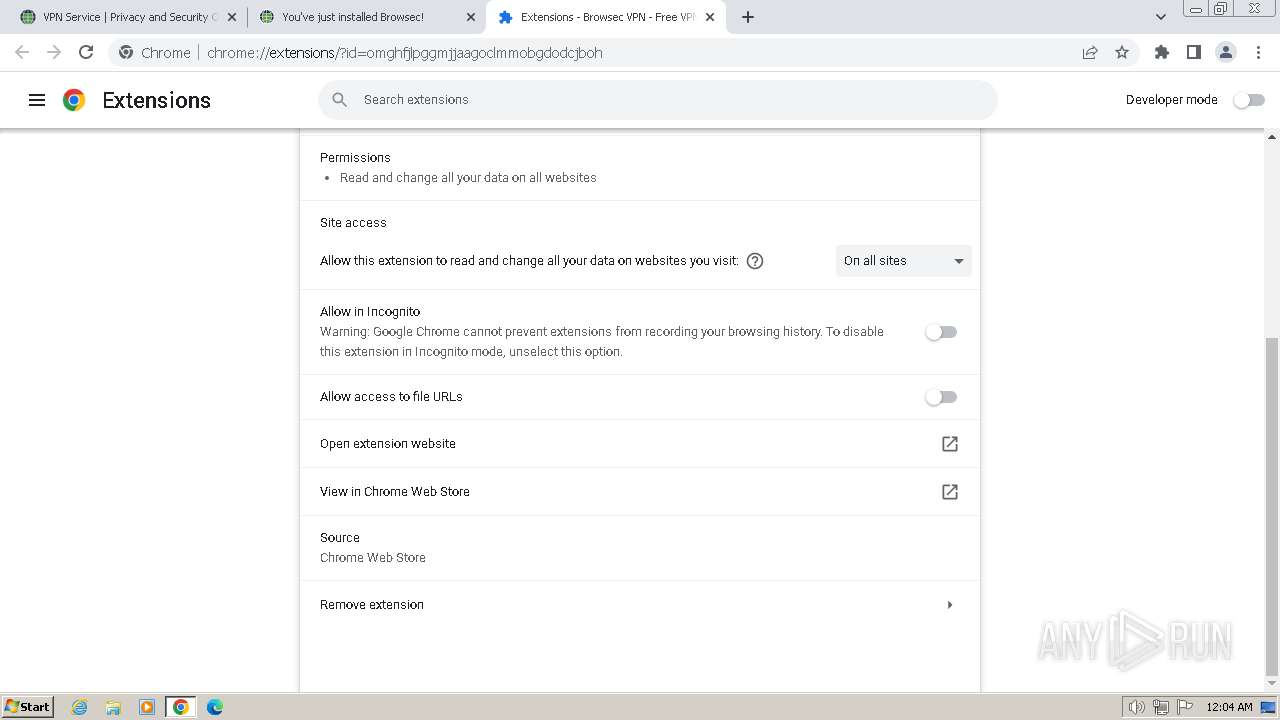Open a new tab with the plus button
The width and height of the screenshot is (1280, 720).
pos(748,17)
